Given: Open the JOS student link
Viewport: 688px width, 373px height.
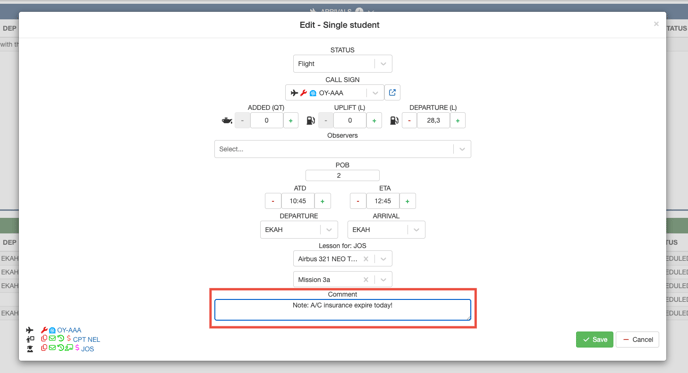Looking at the screenshot, I should 88,349.
